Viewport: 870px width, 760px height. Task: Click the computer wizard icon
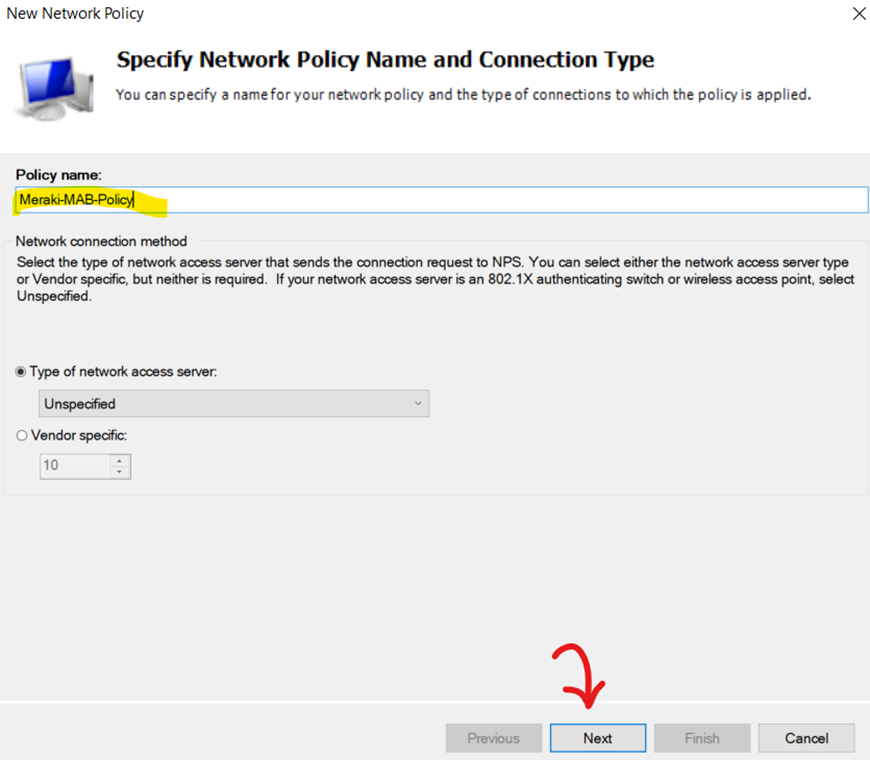click(x=54, y=88)
